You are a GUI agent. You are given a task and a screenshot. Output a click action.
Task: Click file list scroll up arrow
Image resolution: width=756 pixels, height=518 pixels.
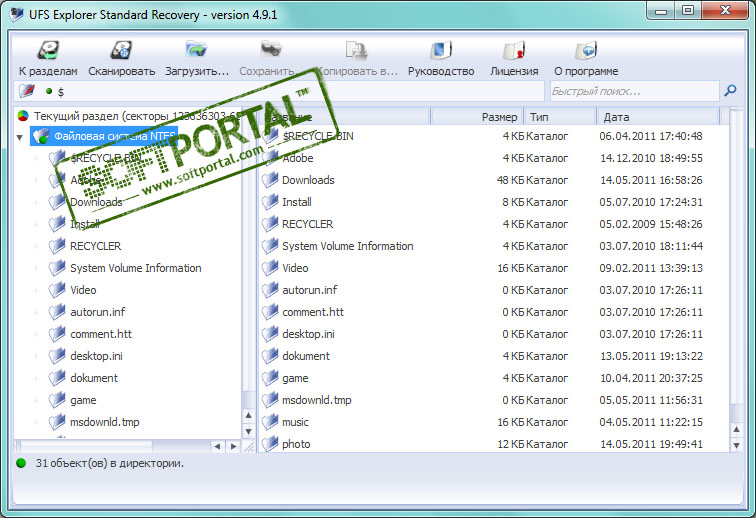tap(736, 429)
